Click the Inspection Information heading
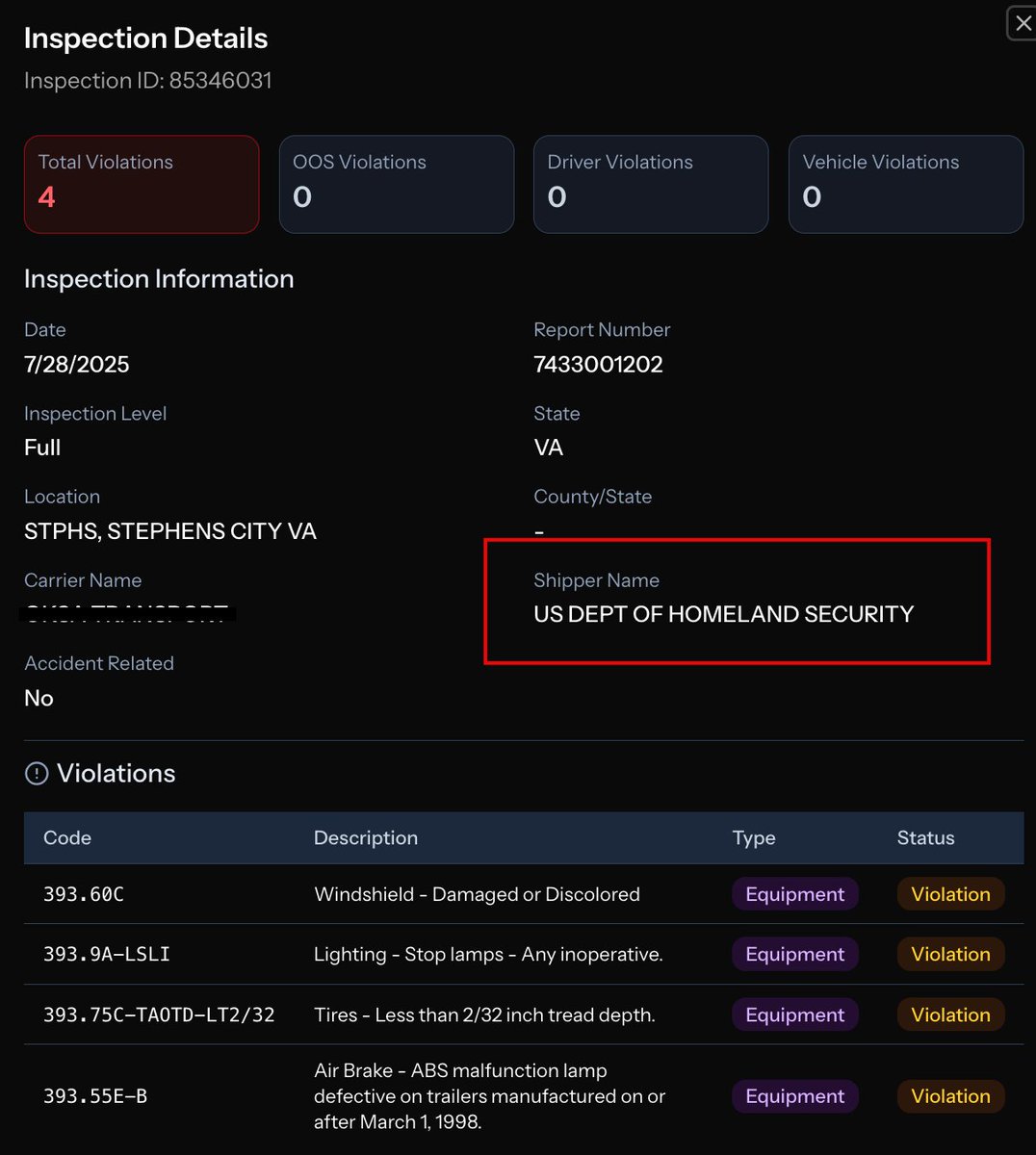Screen dimensions: 1036x1155 tap(159, 279)
